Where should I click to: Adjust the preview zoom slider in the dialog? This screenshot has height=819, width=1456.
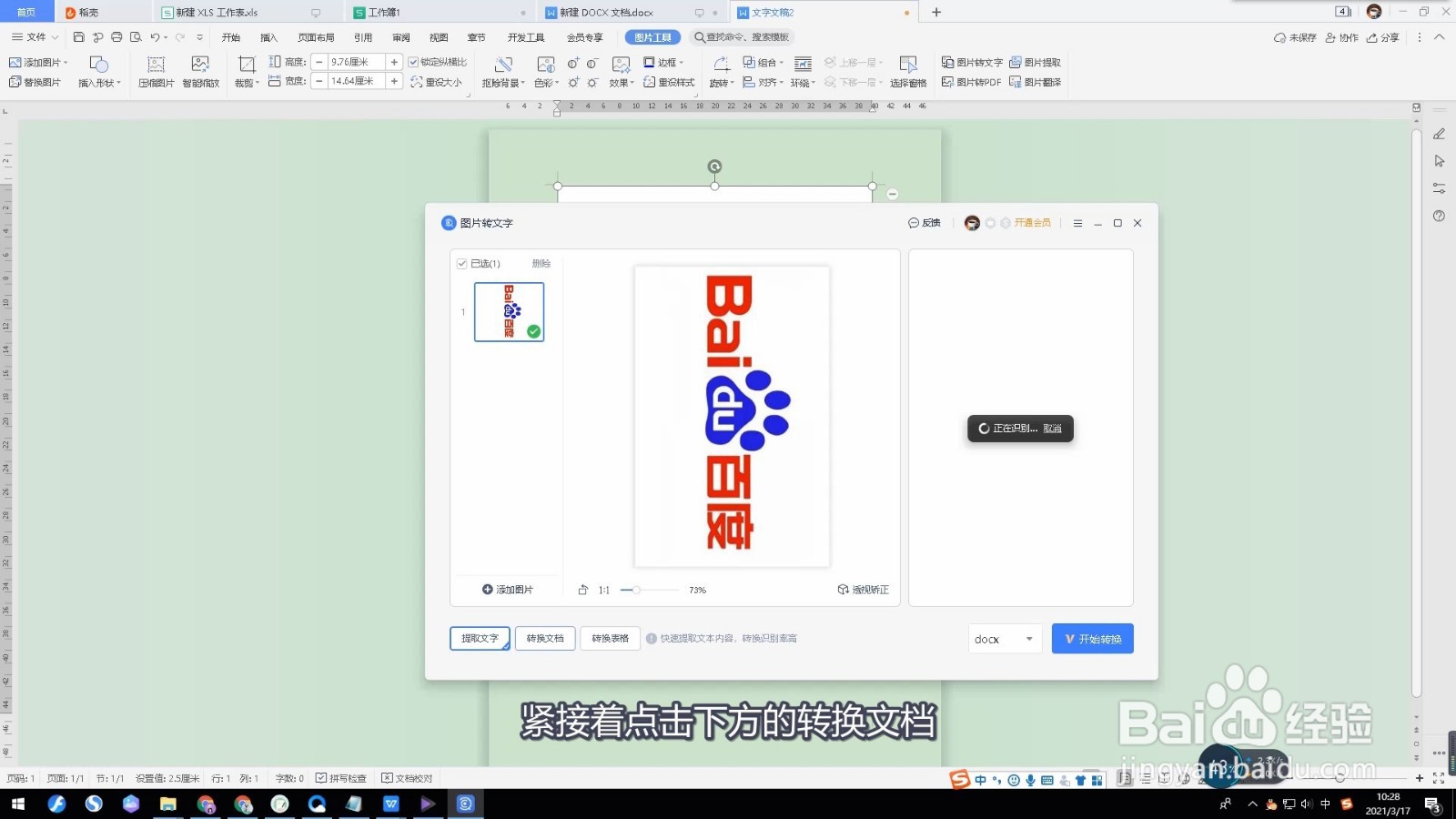(x=637, y=590)
